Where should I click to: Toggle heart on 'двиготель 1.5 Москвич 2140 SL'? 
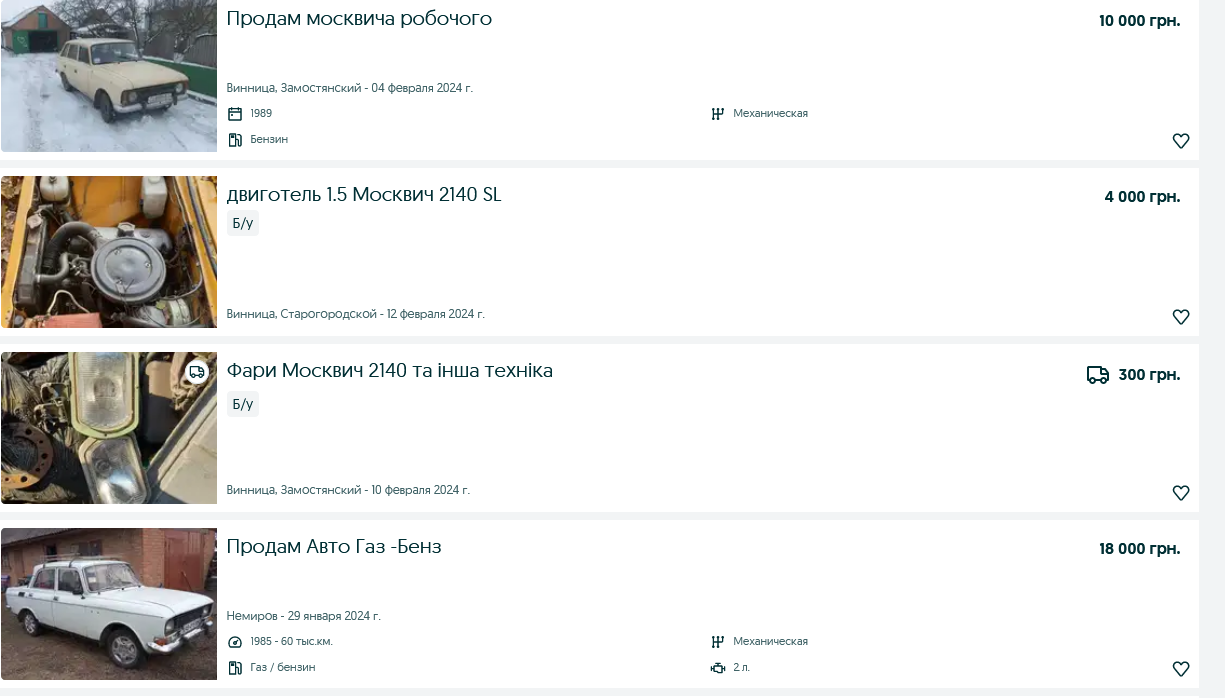[x=1180, y=317]
